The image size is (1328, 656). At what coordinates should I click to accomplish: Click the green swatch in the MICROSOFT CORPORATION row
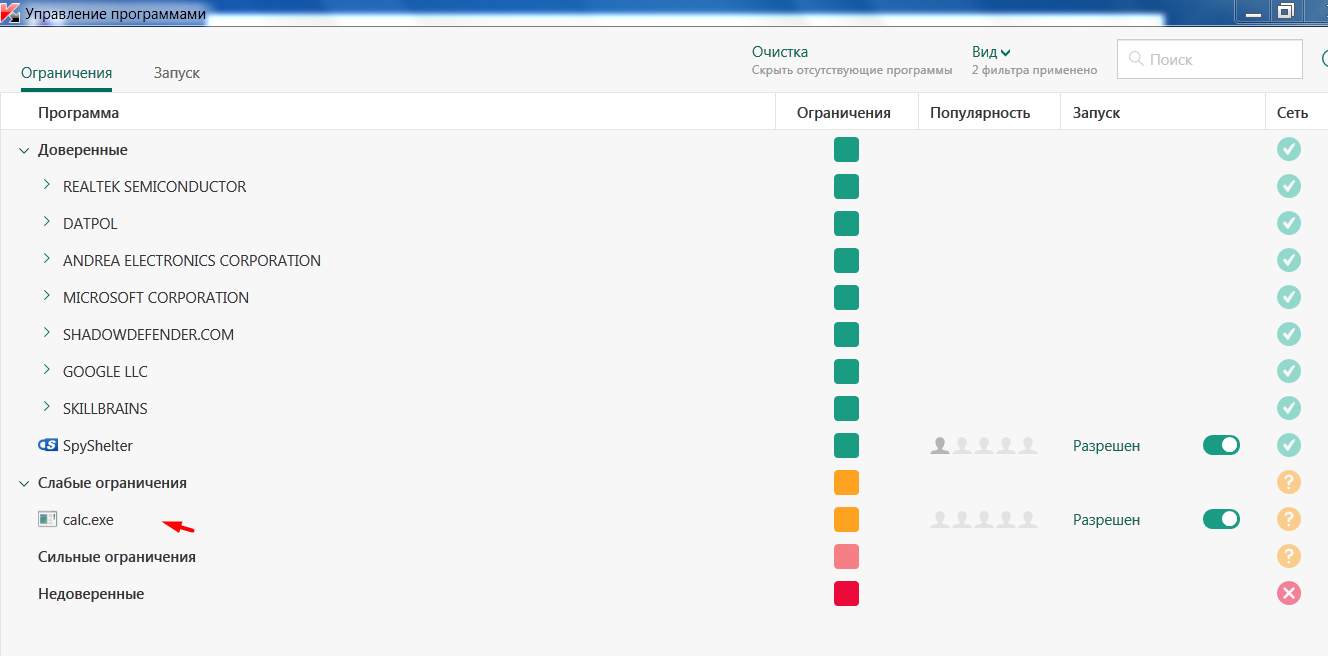pyautogui.click(x=846, y=297)
